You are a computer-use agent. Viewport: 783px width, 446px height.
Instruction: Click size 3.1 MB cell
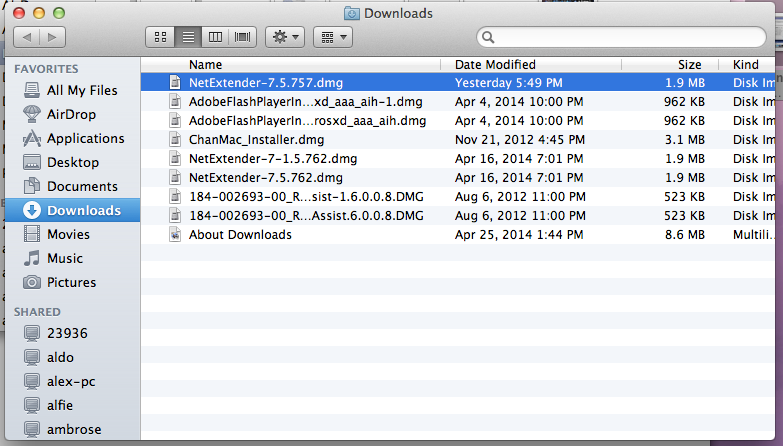[685, 140]
